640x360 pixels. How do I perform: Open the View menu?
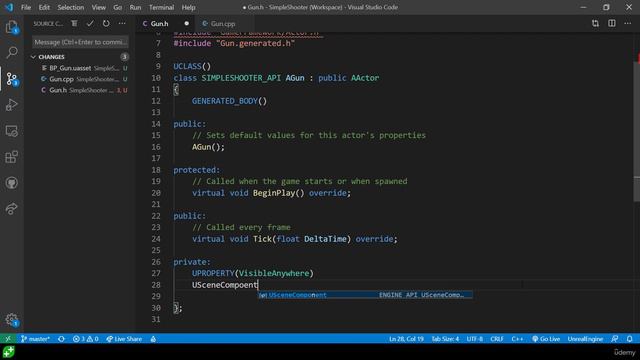pyautogui.click(x=98, y=7)
